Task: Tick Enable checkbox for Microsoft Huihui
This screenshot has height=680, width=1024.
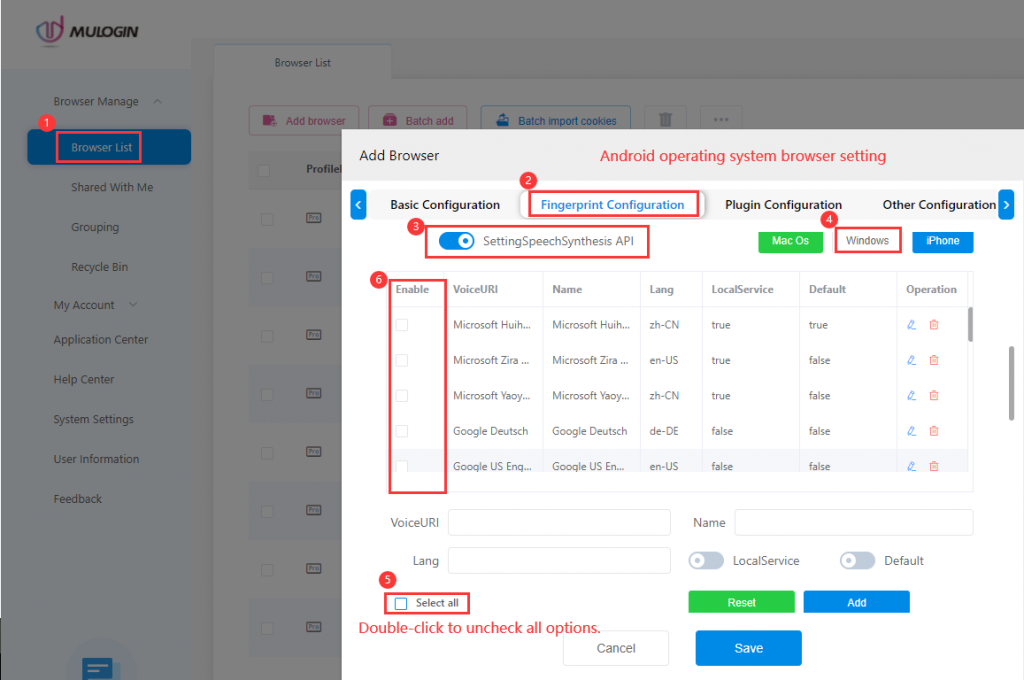Action: (402, 325)
